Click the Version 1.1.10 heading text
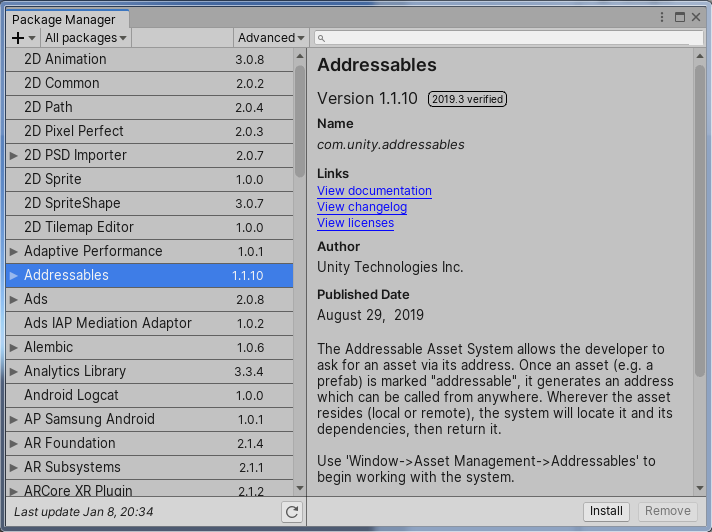 [367, 99]
